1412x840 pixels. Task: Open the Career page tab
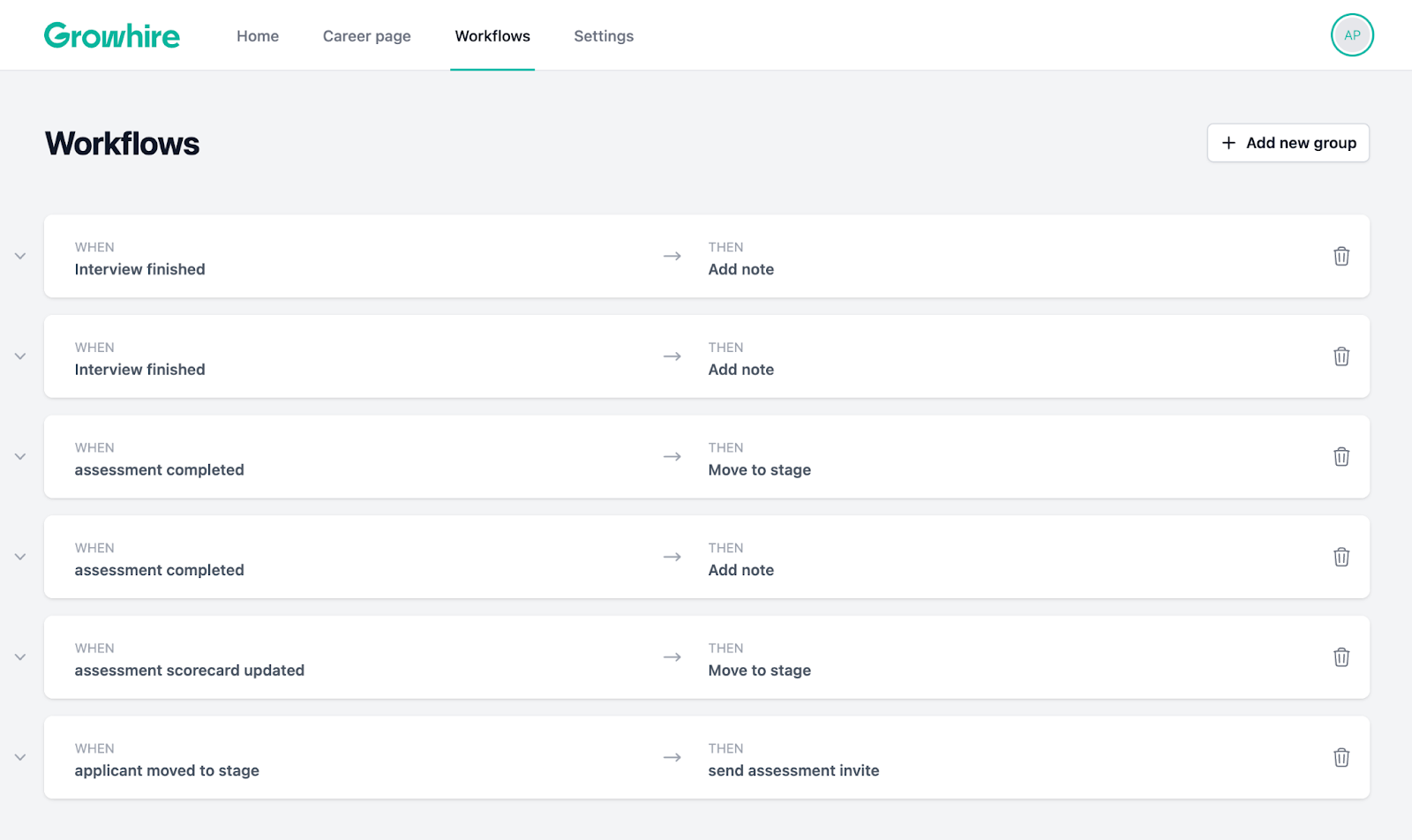click(367, 36)
